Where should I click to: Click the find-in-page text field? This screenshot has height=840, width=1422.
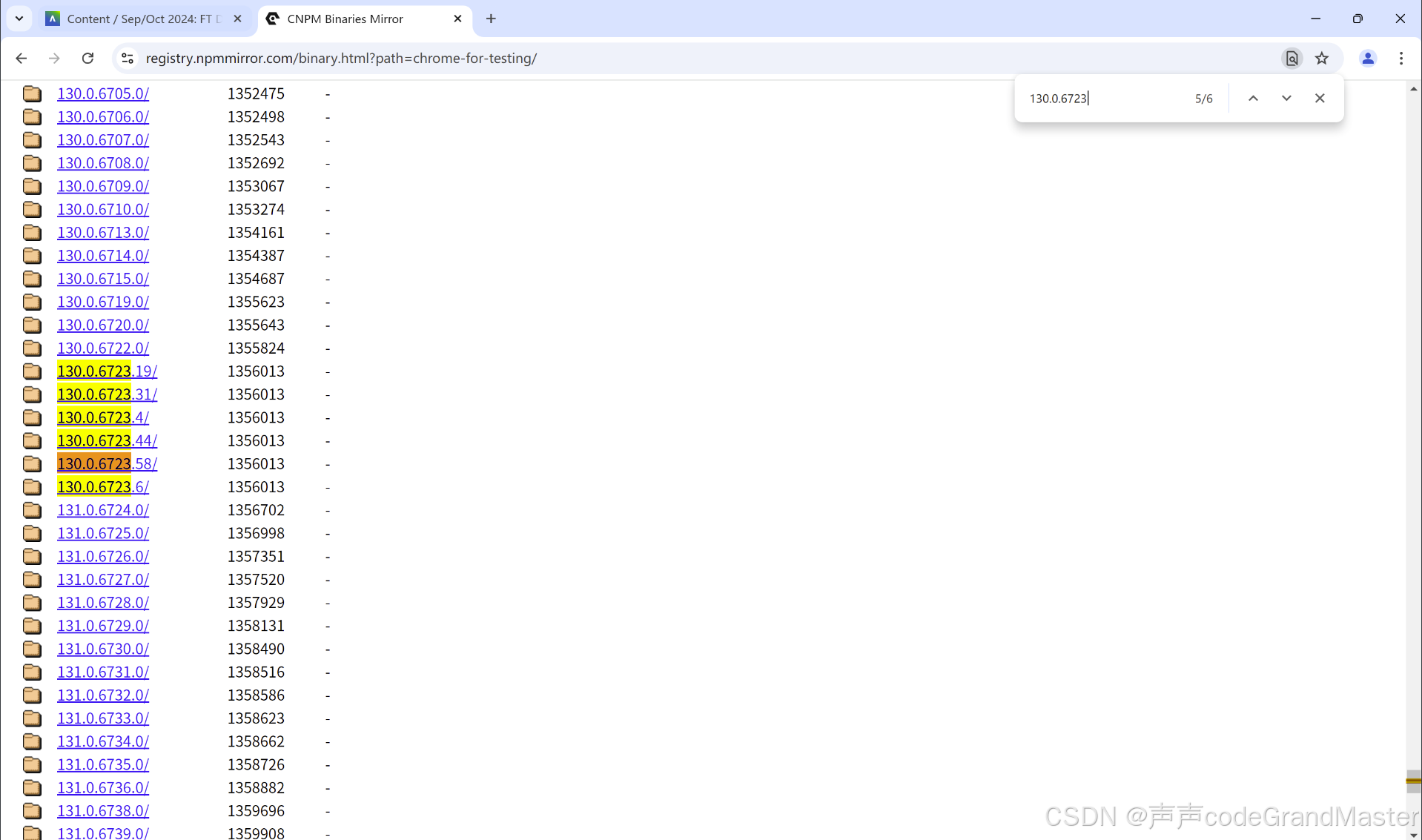(x=1105, y=98)
